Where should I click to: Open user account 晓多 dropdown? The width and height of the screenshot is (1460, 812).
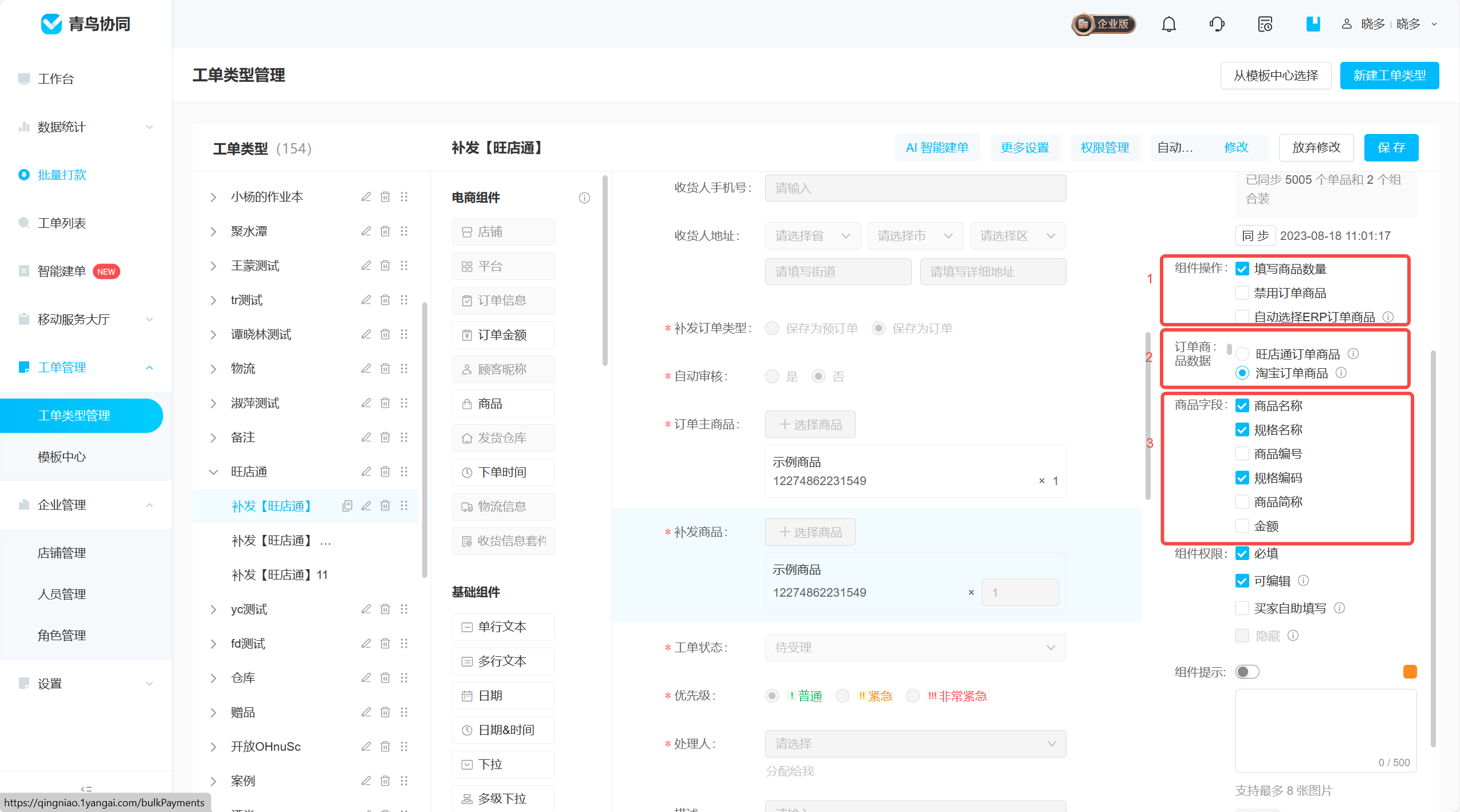1389,24
